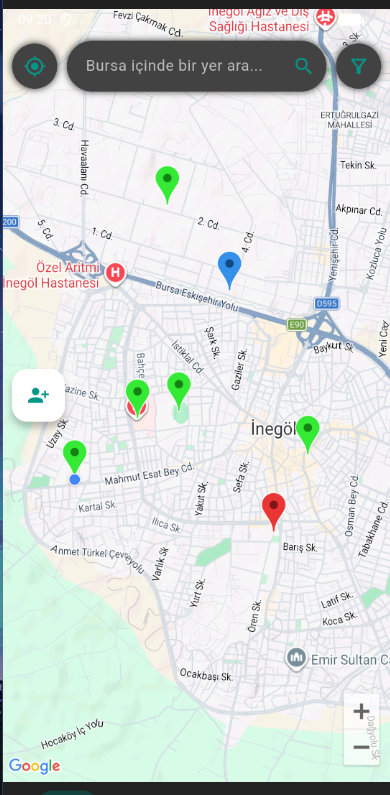The image size is (390, 795).
Task: Click the 'Ertuğrulgazi Mahallesi' label
Action: [350, 120]
